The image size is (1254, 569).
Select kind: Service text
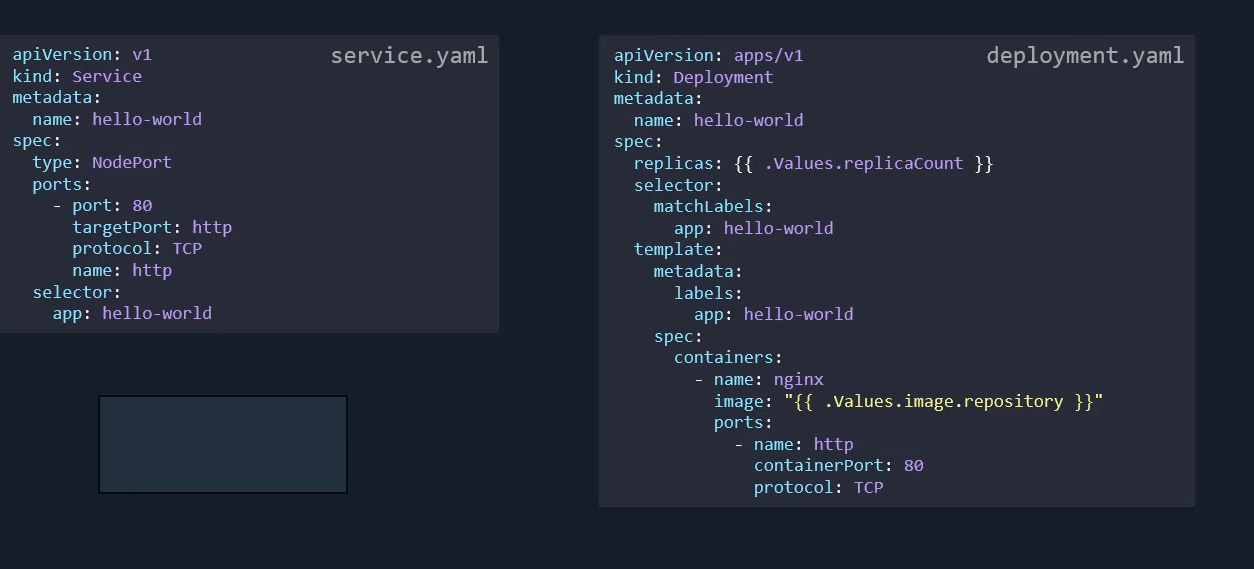coord(77,76)
